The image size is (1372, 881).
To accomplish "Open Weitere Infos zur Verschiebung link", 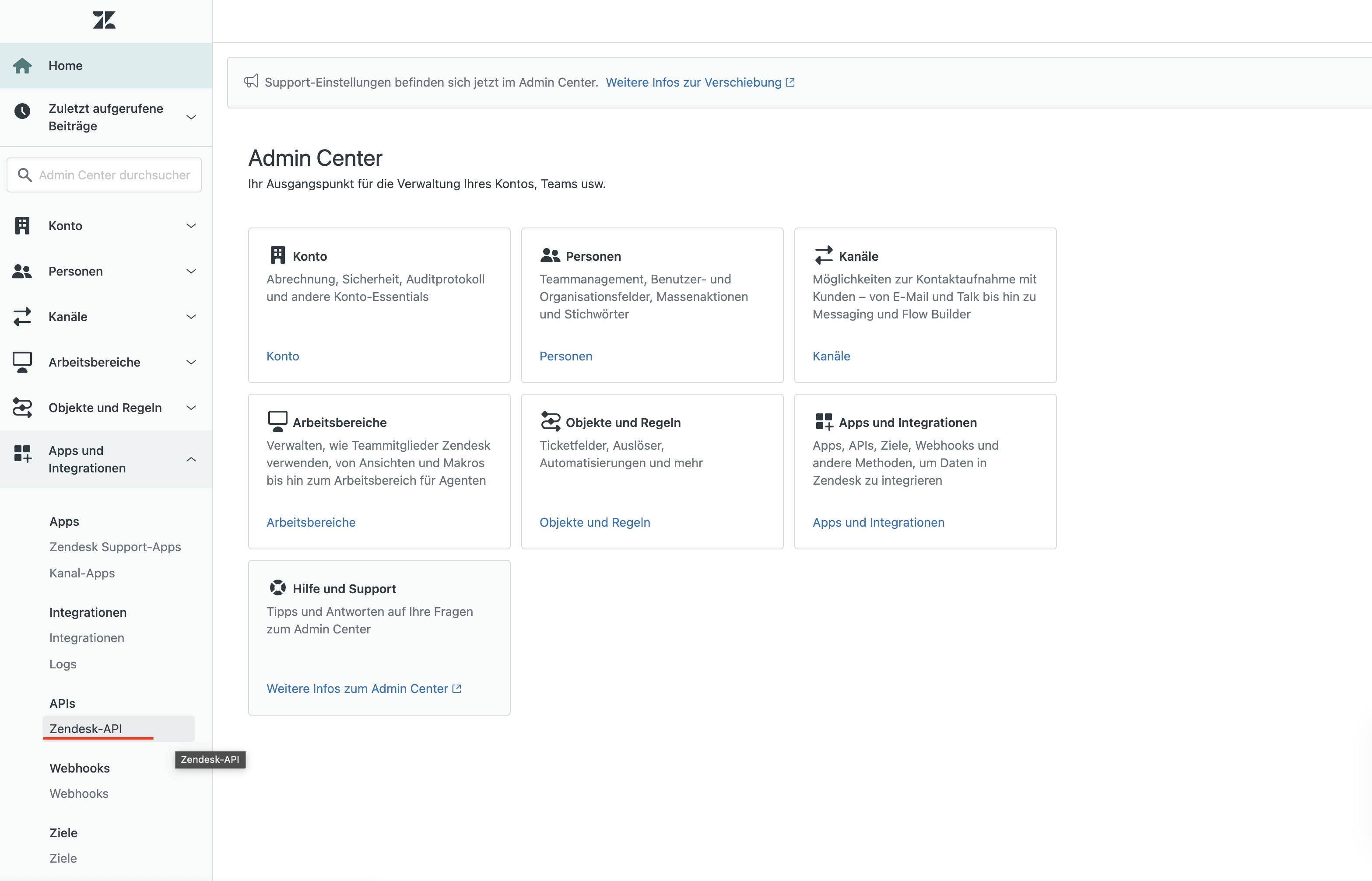I will click(694, 82).
